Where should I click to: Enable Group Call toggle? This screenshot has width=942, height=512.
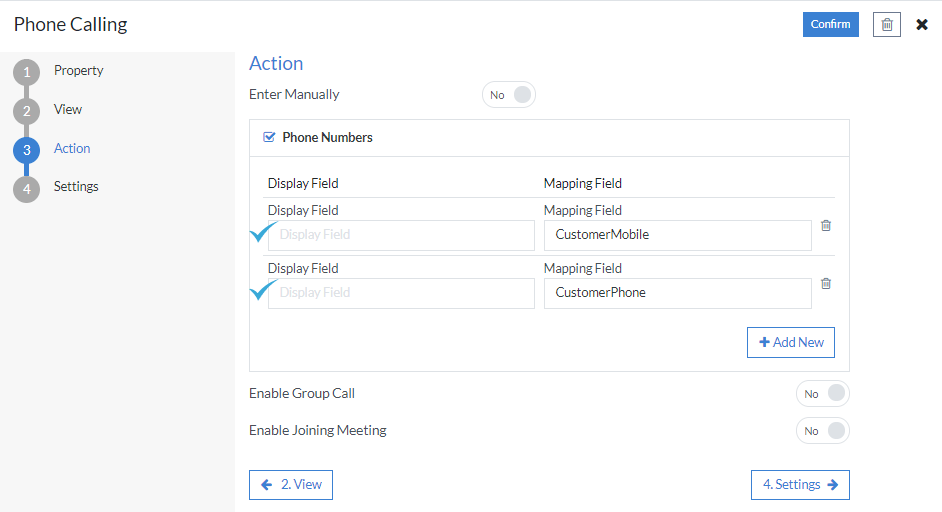tap(822, 394)
